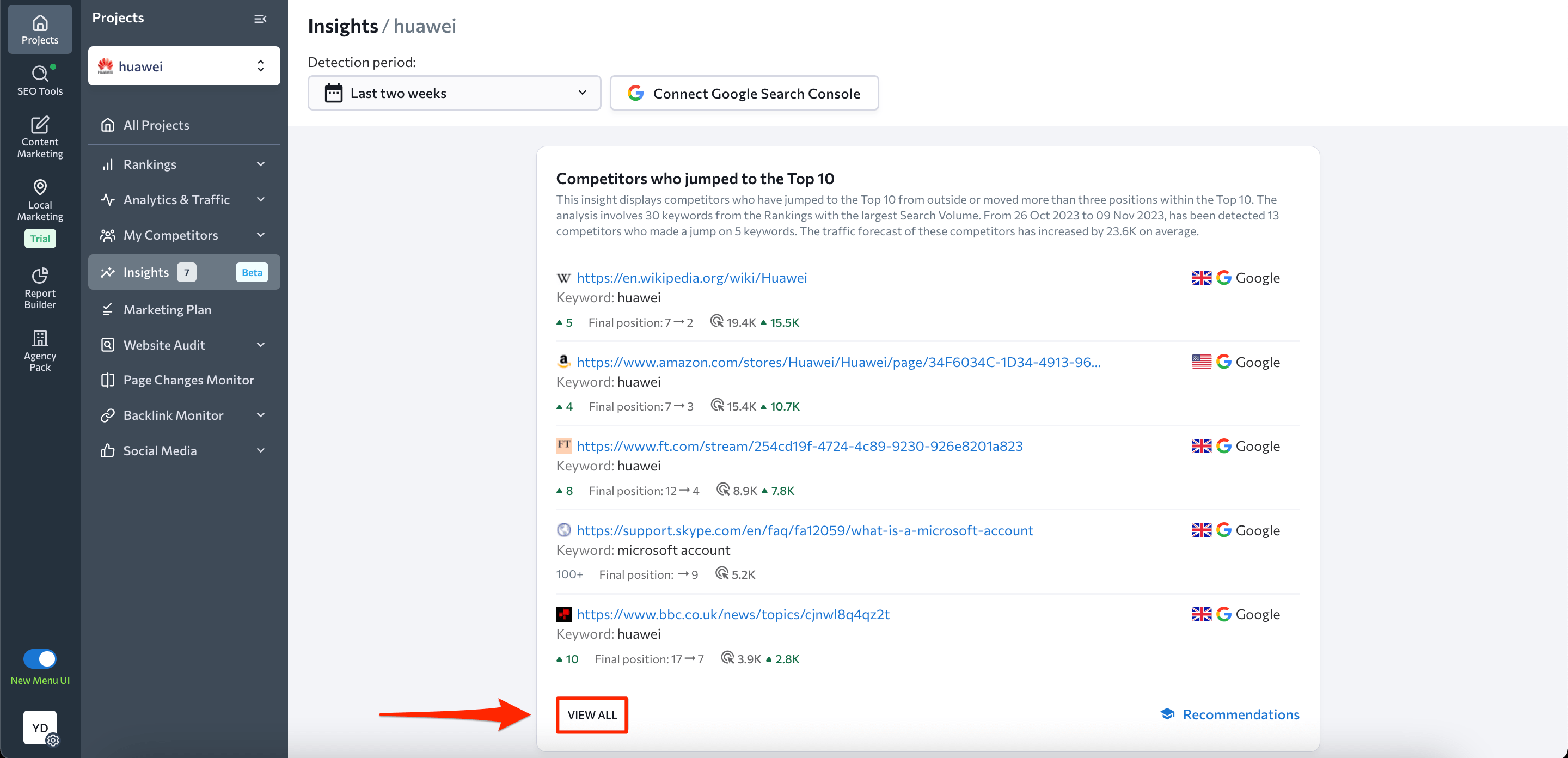The width and height of the screenshot is (1568, 758).
Task: Open the ft.com stream link
Action: (799, 445)
